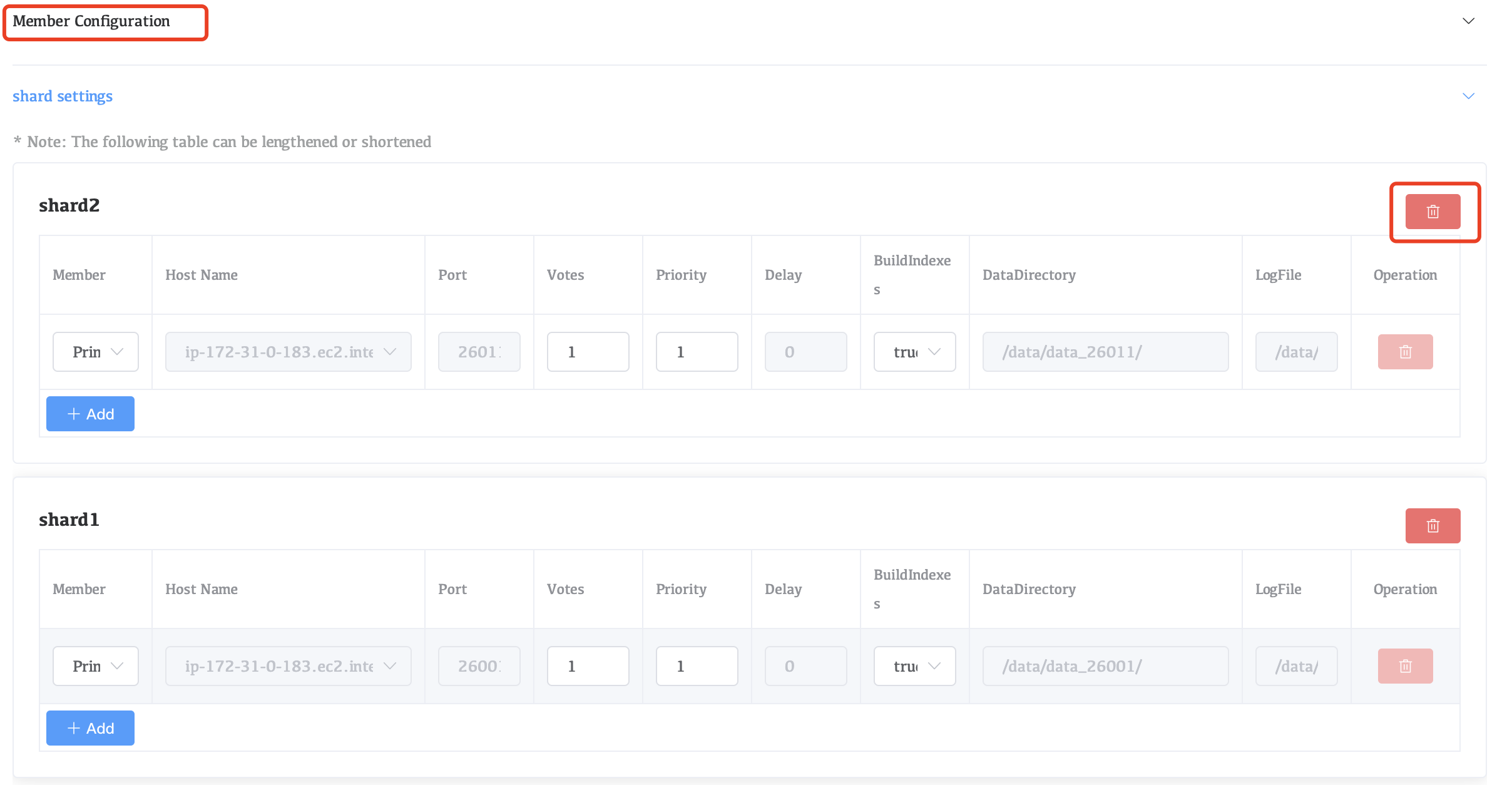Focus shard2 Votes input field
The image size is (1512, 785).
point(588,352)
